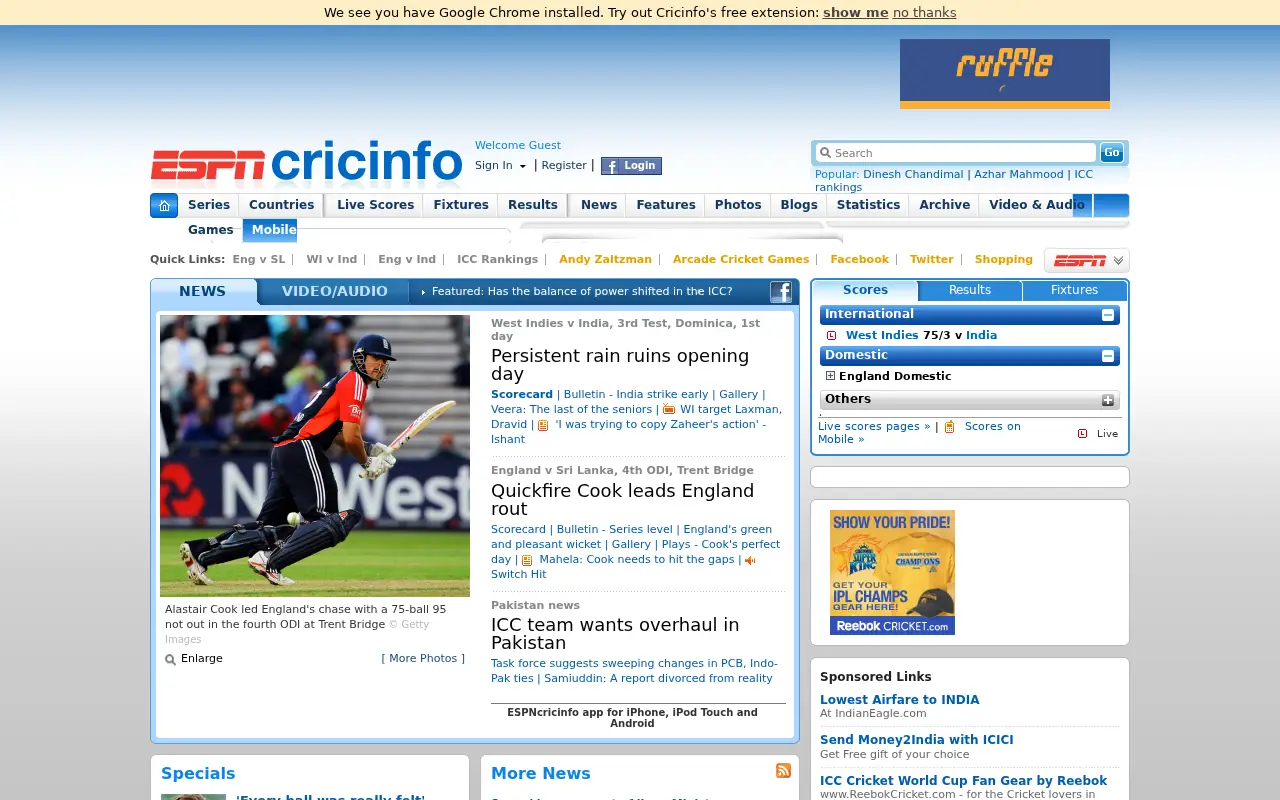Viewport: 1280px width, 800px height.
Task: Open the Twitter quick link
Action: click(x=931, y=260)
